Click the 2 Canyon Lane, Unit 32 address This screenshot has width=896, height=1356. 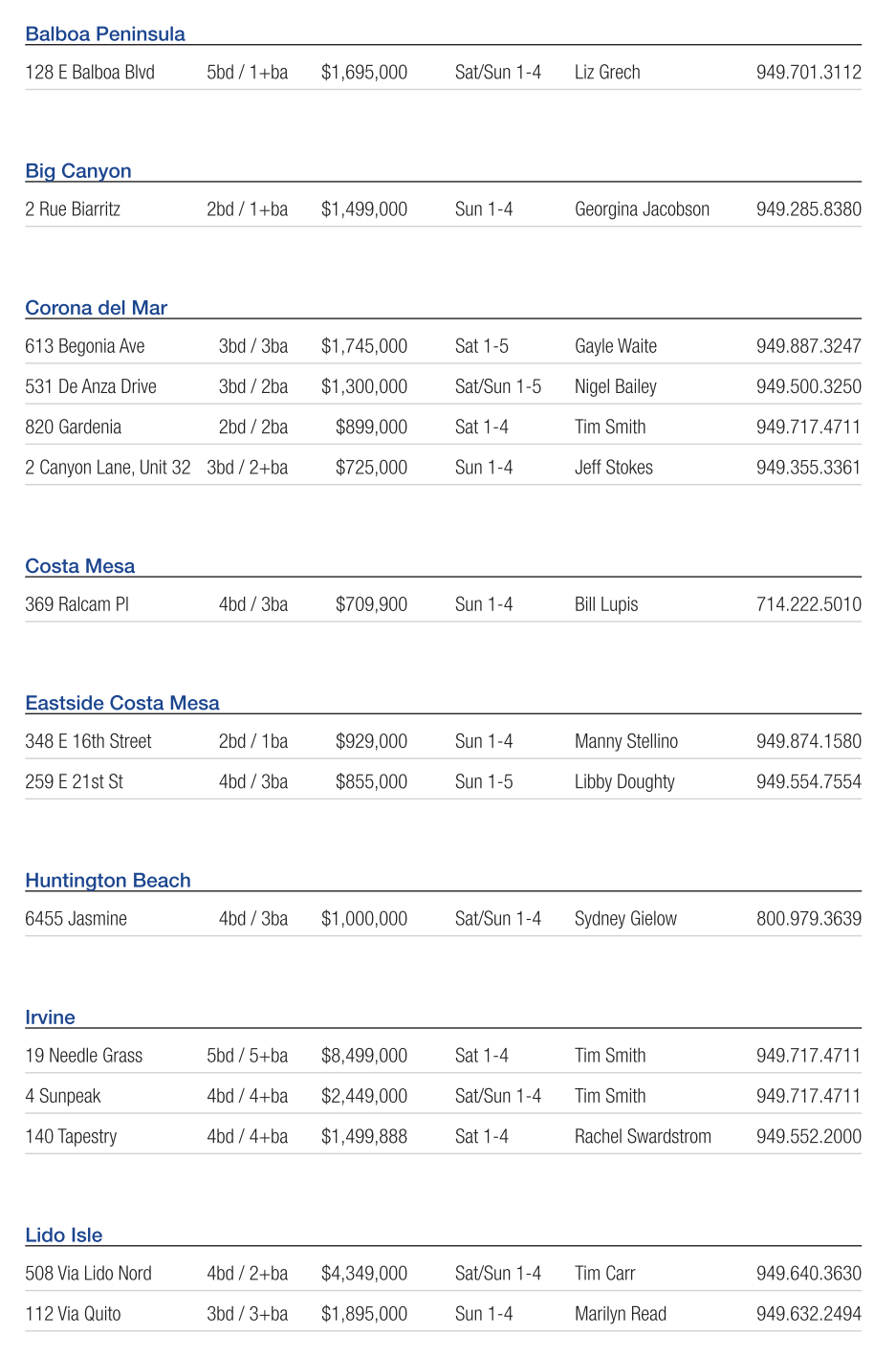108,468
